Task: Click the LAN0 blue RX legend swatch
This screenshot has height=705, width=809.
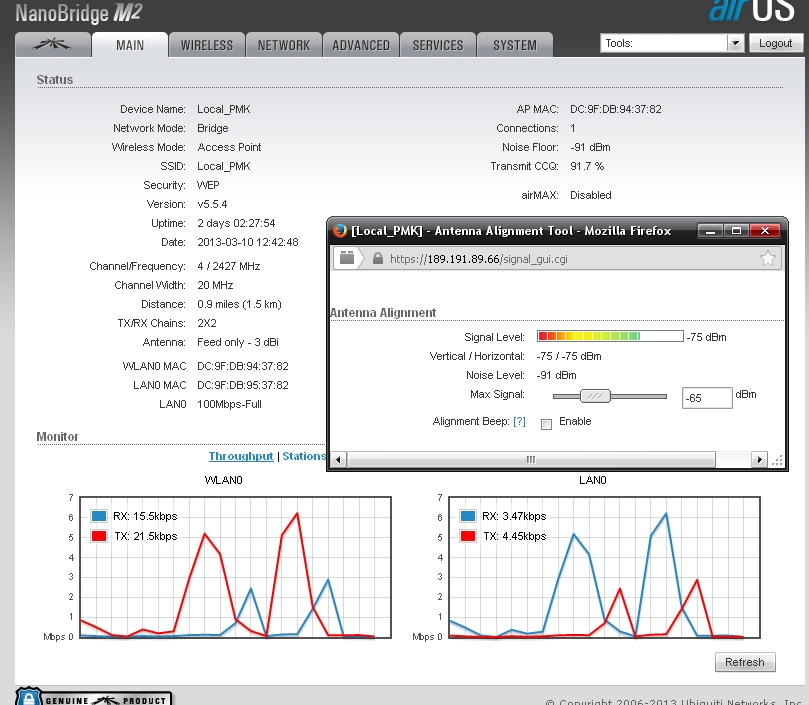Action: click(x=467, y=517)
